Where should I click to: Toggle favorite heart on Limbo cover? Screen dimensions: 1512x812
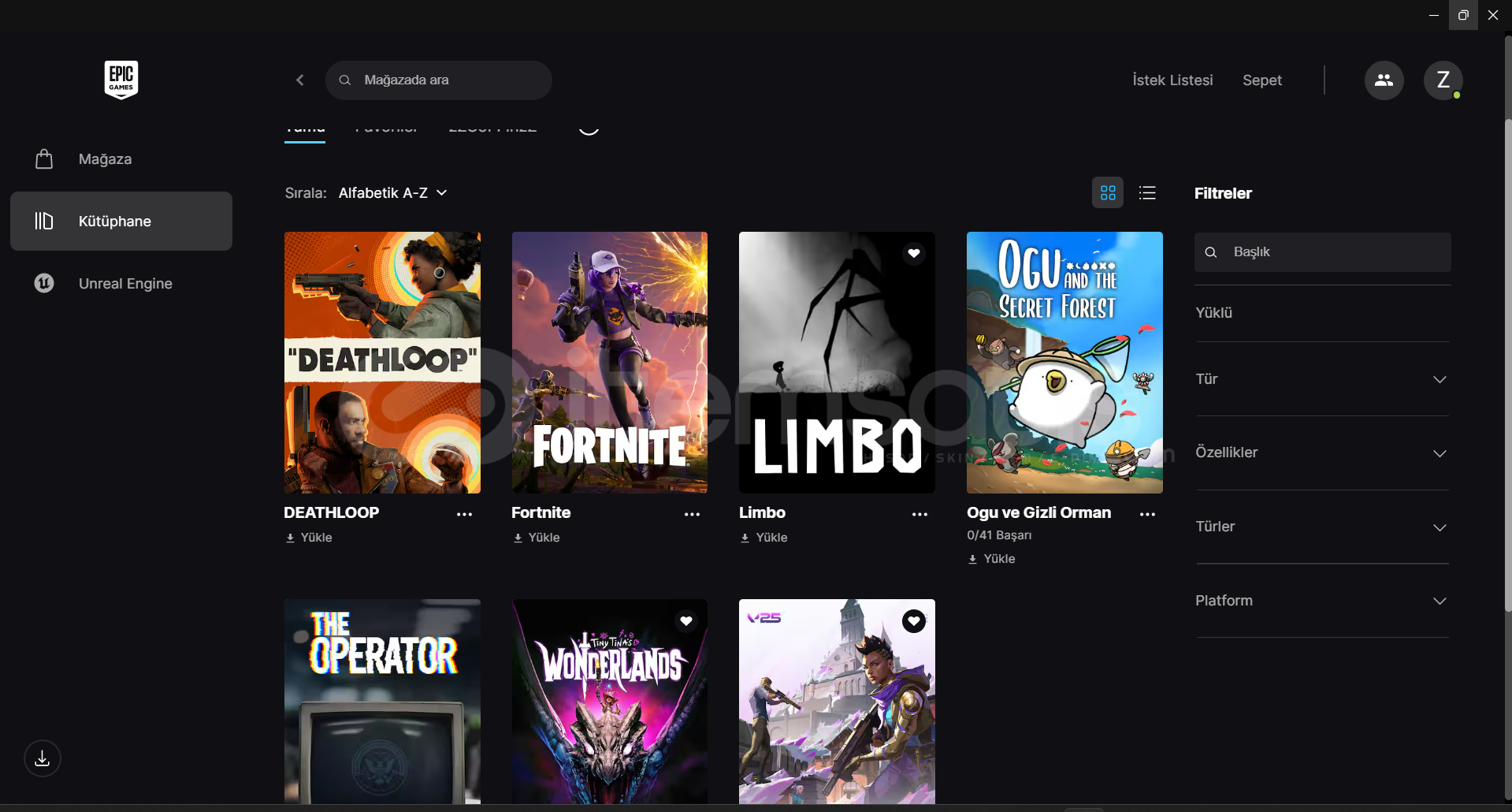[914, 253]
